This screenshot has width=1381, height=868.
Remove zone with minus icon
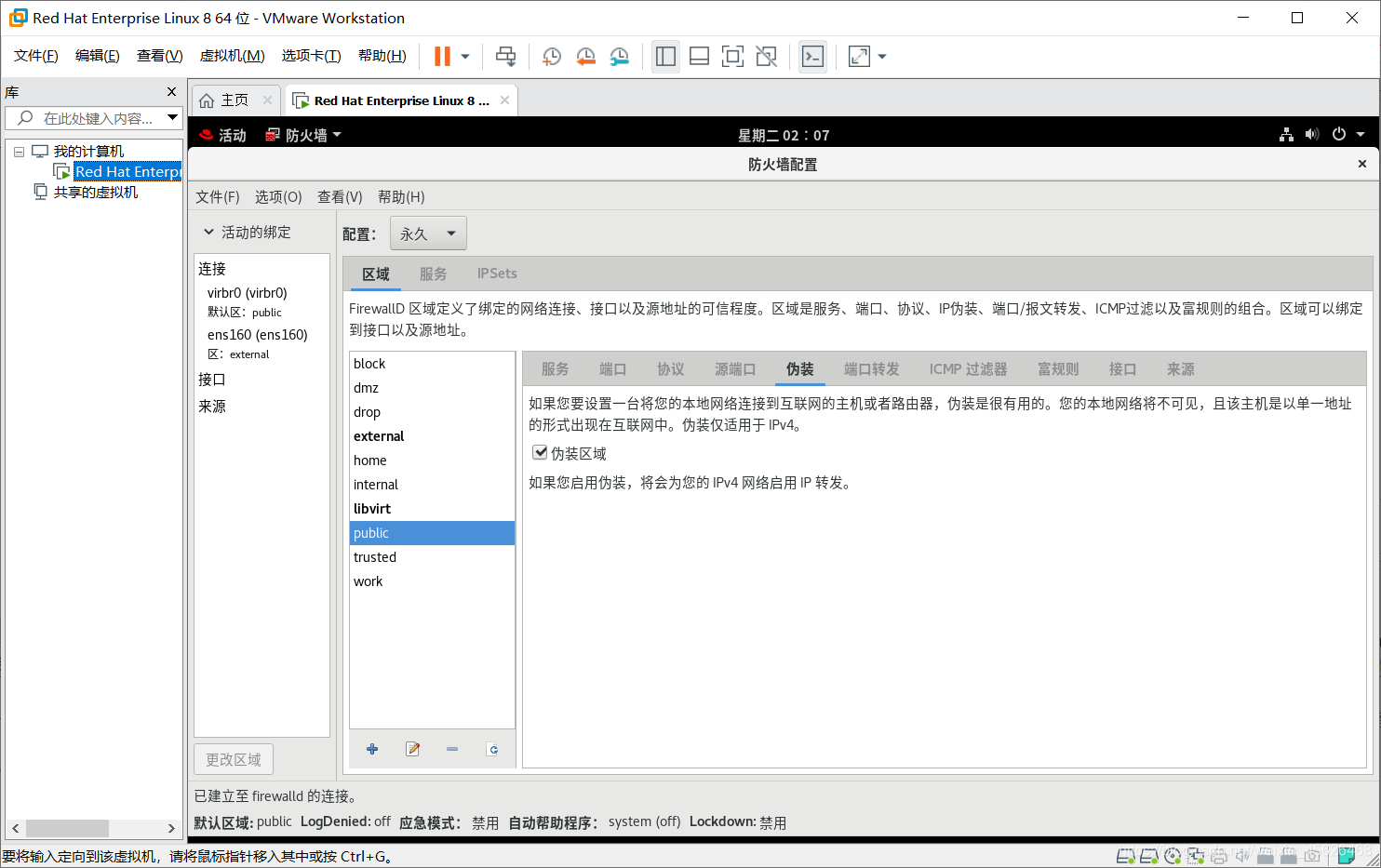click(x=452, y=749)
